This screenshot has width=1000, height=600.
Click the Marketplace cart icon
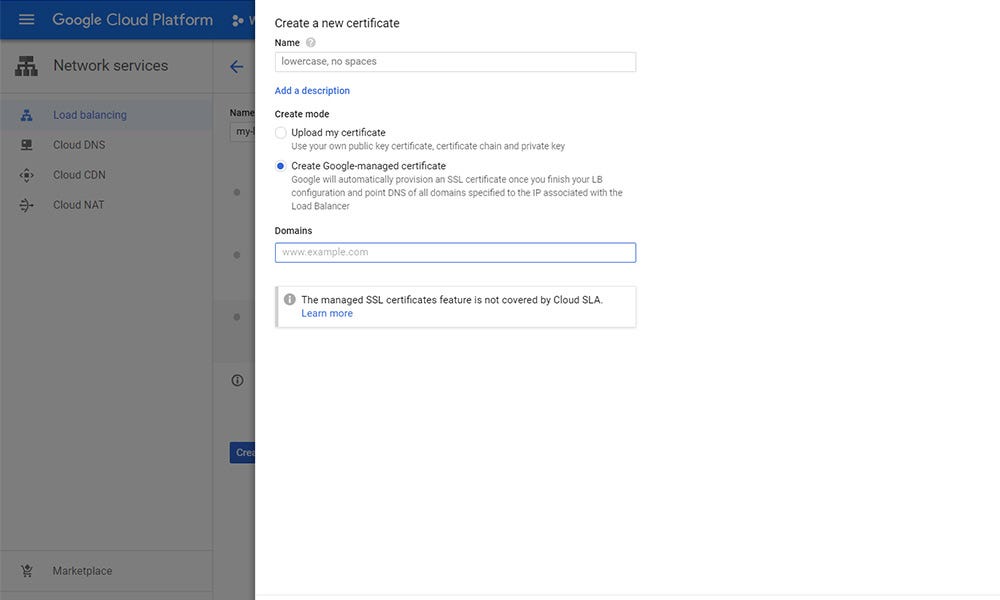26,571
